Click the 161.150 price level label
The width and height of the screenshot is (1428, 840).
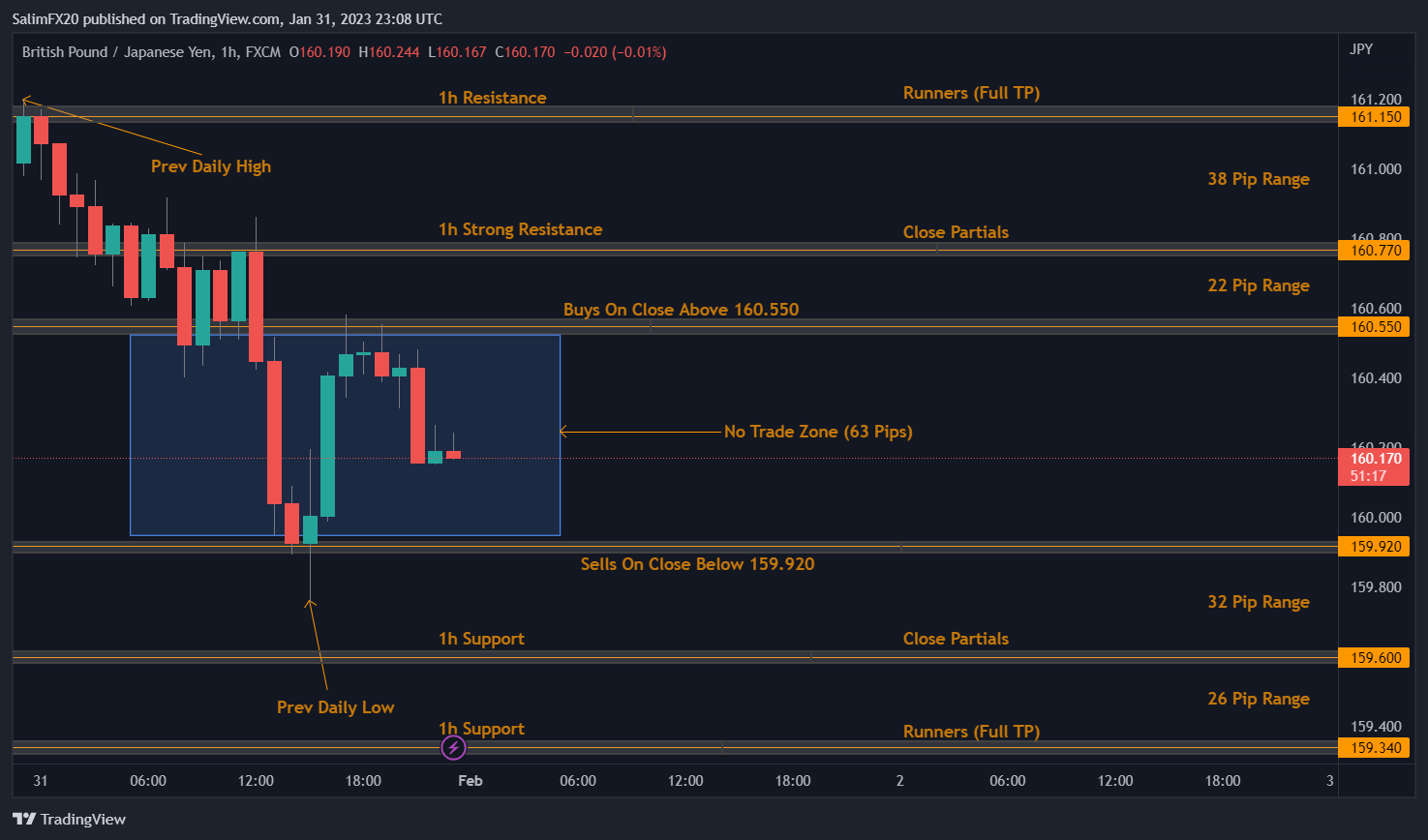pyautogui.click(x=1374, y=117)
